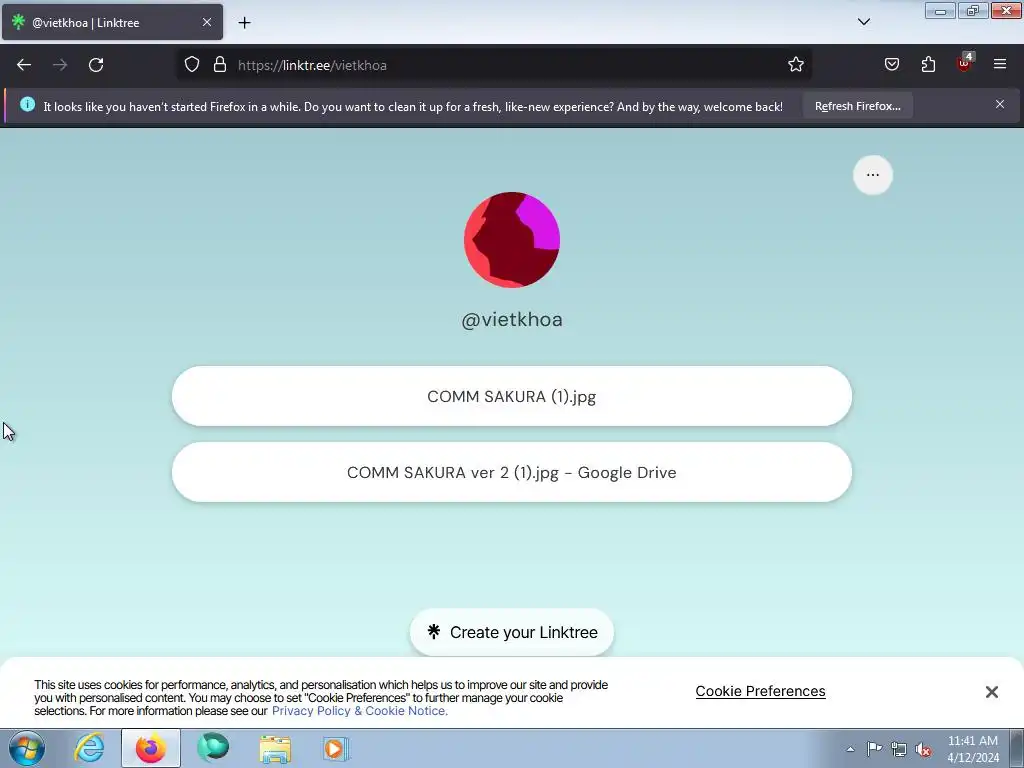Open the clock showing 11:41 AM

[973, 749]
